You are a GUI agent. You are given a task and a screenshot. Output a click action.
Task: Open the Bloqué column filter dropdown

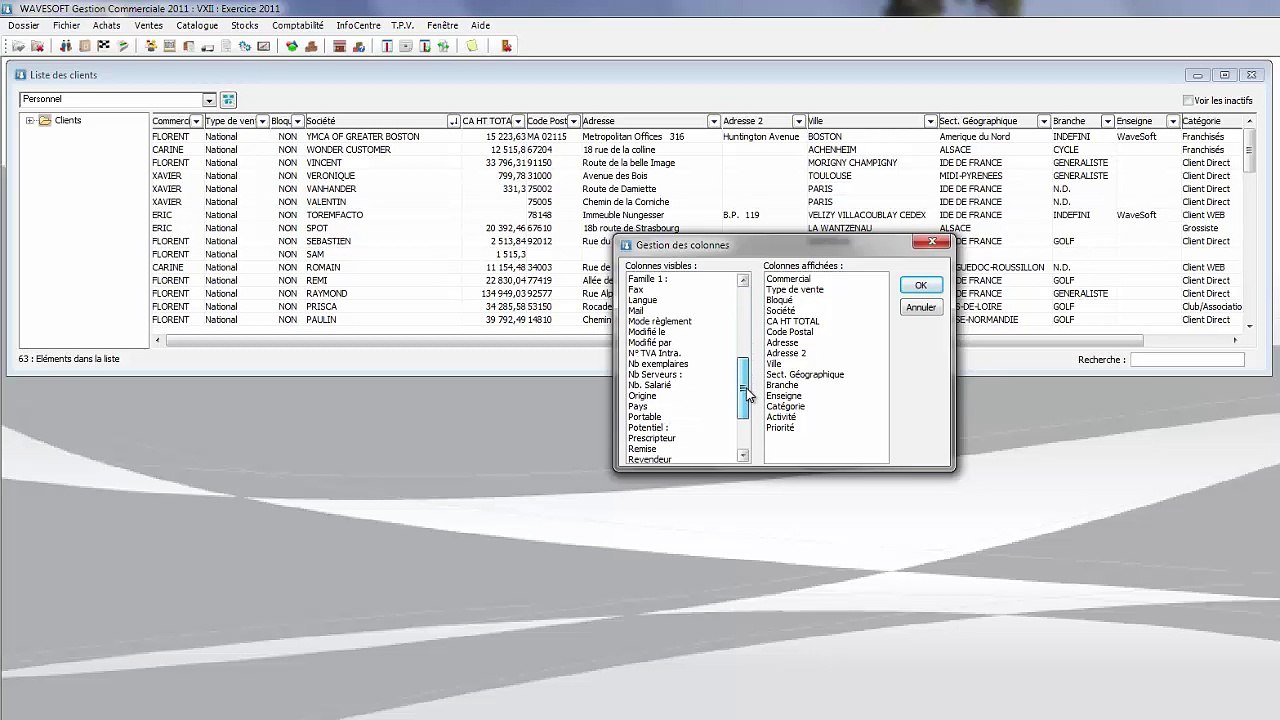pos(297,121)
